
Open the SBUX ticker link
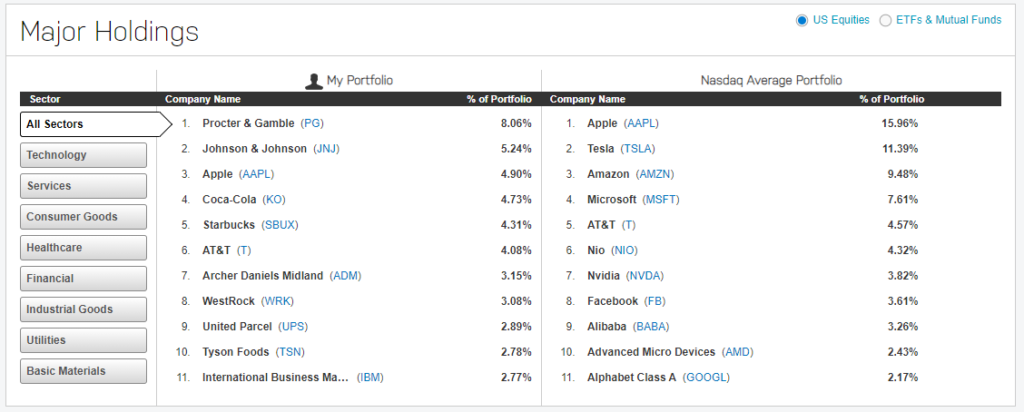tap(280, 225)
